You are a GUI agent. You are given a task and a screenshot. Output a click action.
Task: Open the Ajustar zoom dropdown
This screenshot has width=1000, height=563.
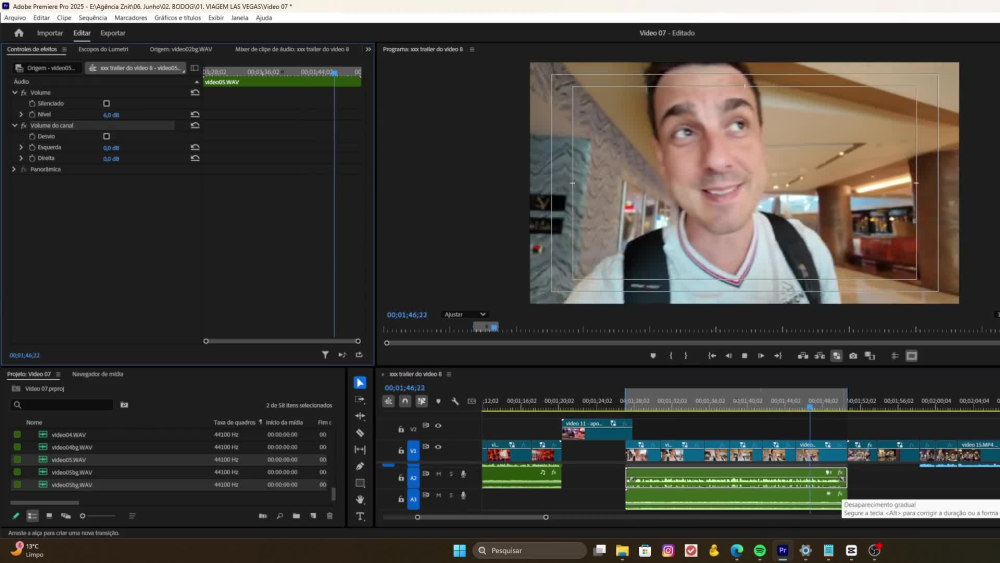click(465, 314)
